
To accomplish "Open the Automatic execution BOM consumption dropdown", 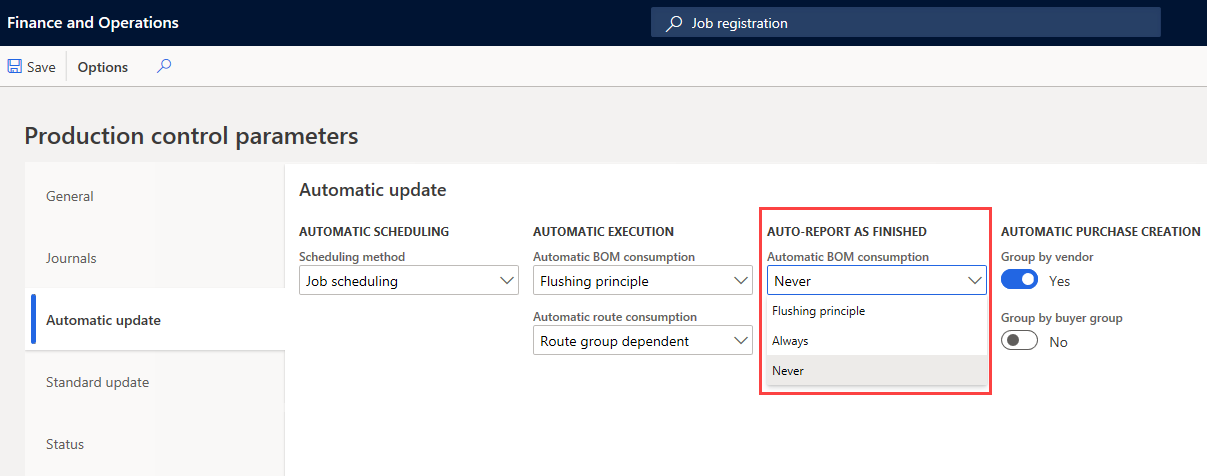I will pos(643,281).
